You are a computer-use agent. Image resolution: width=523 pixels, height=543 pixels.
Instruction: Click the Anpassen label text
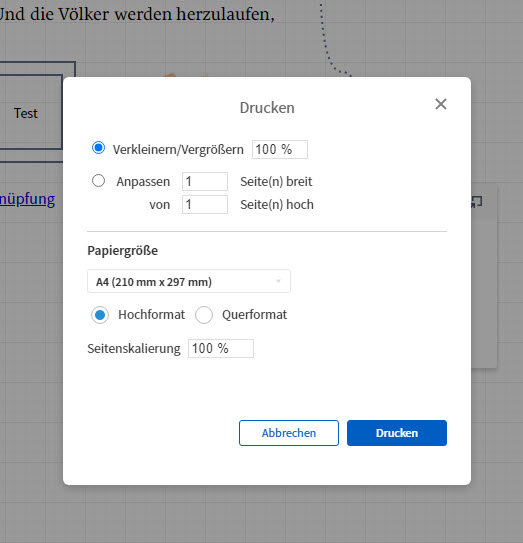point(143,181)
